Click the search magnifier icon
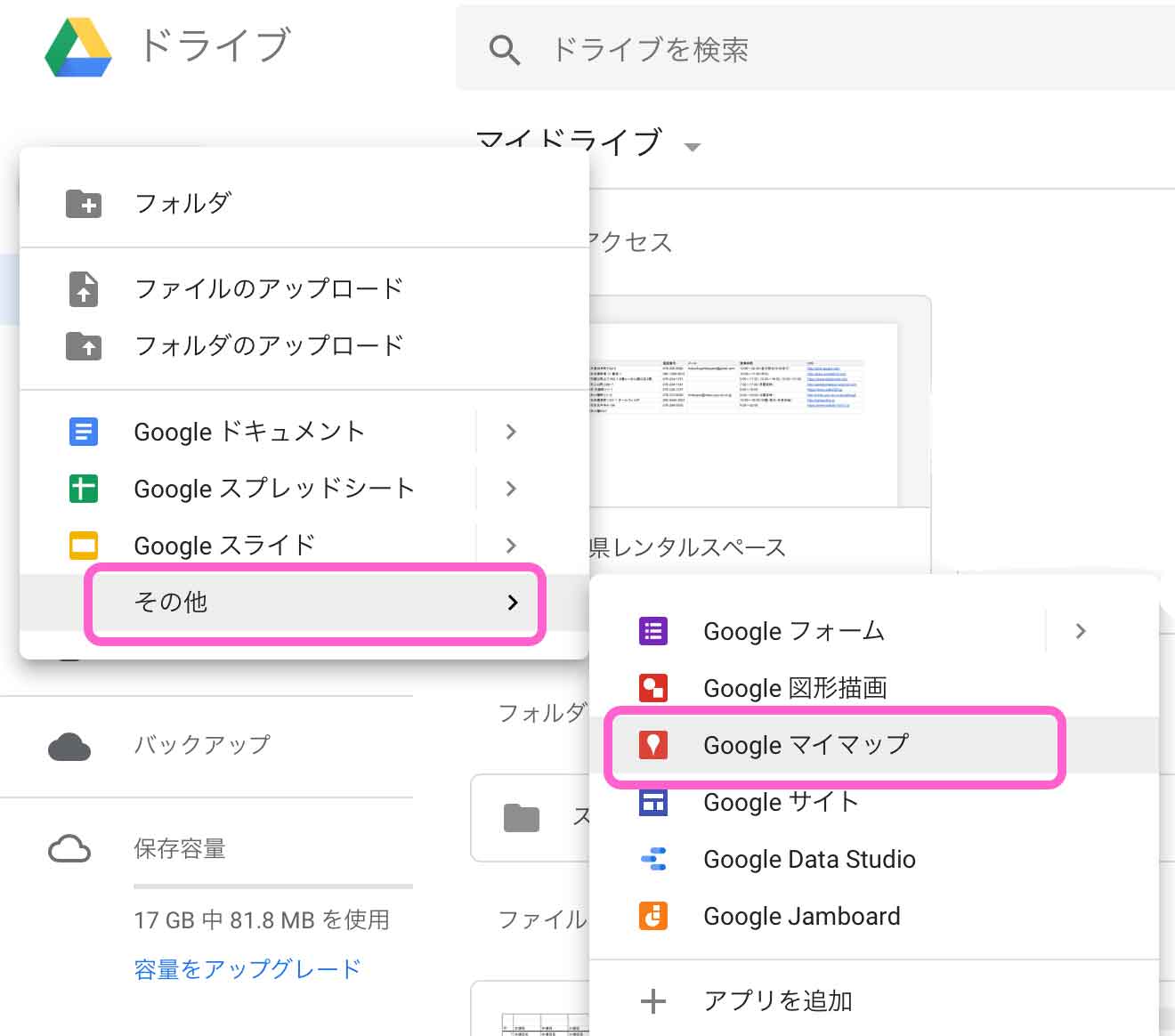The width and height of the screenshot is (1175, 1036). [505, 50]
